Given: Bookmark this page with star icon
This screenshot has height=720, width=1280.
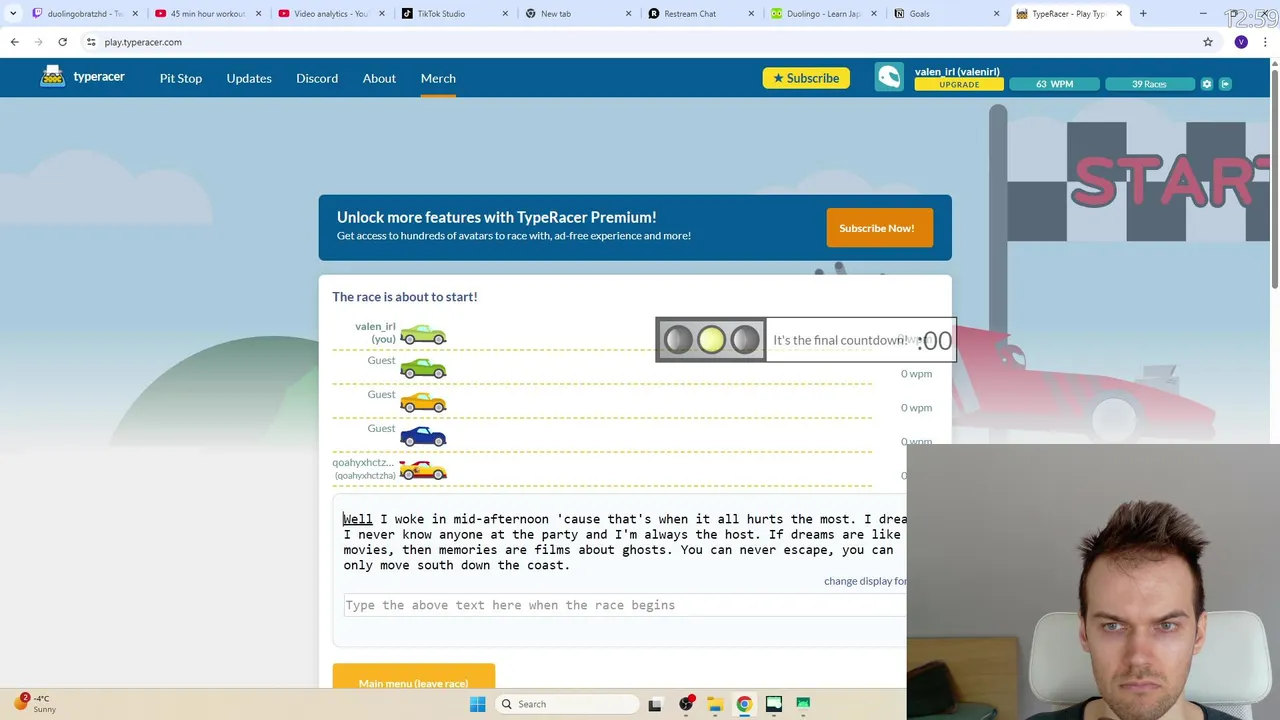Looking at the screenshot, I should point(1208,42).
